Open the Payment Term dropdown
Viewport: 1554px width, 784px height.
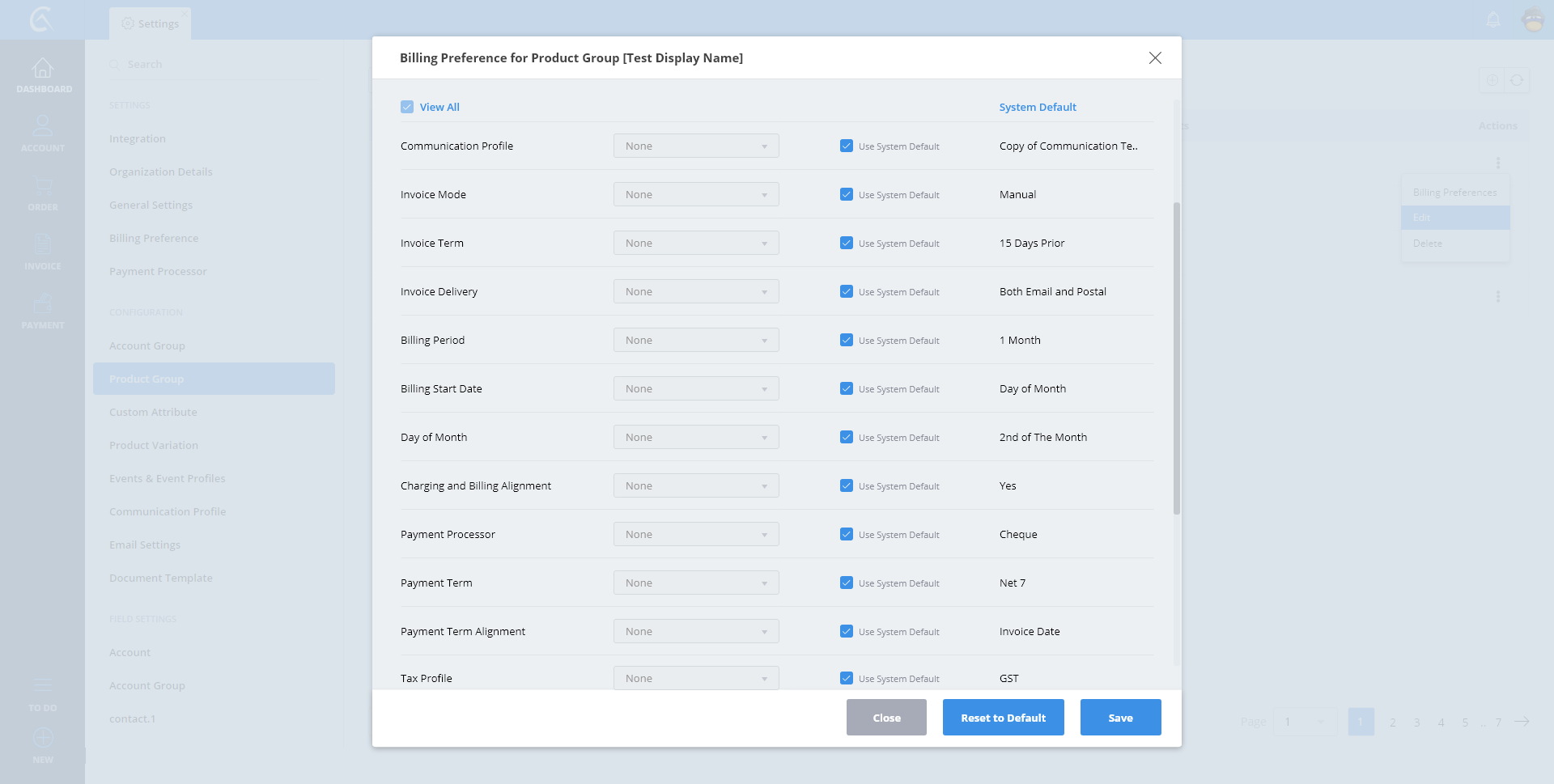[x=696, y=583]
